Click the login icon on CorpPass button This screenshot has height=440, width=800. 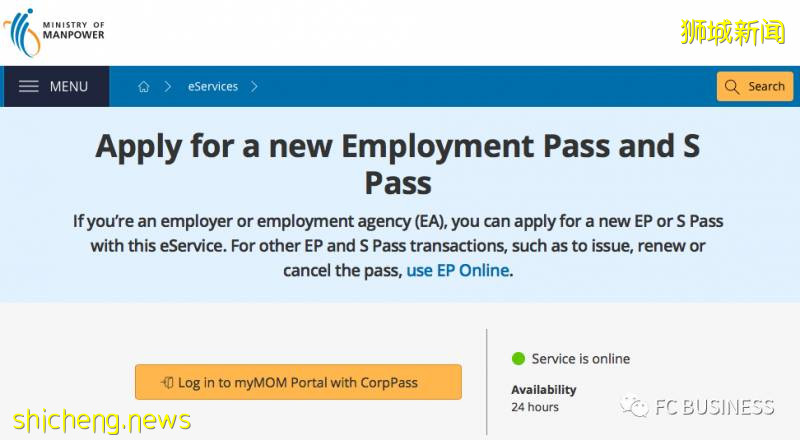167,382
